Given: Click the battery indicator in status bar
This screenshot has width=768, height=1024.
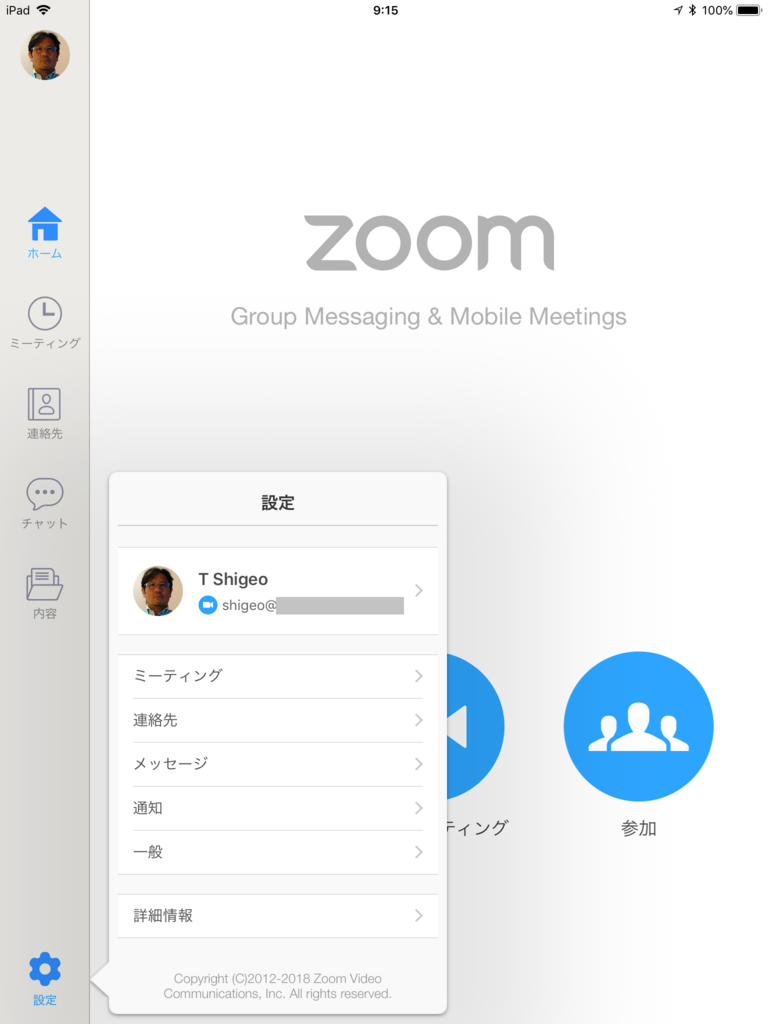Looking at the screenshot, I should click(750, 10).
